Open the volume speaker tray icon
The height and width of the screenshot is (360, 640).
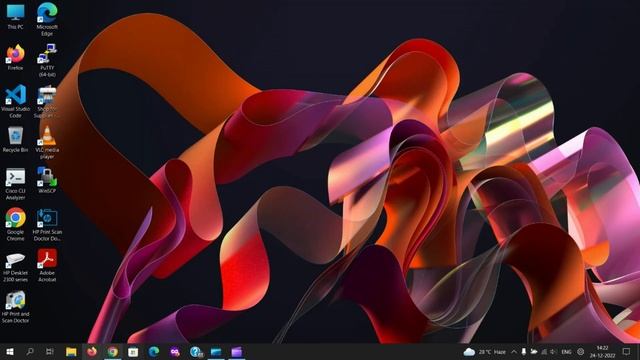[x=553, y=351]
